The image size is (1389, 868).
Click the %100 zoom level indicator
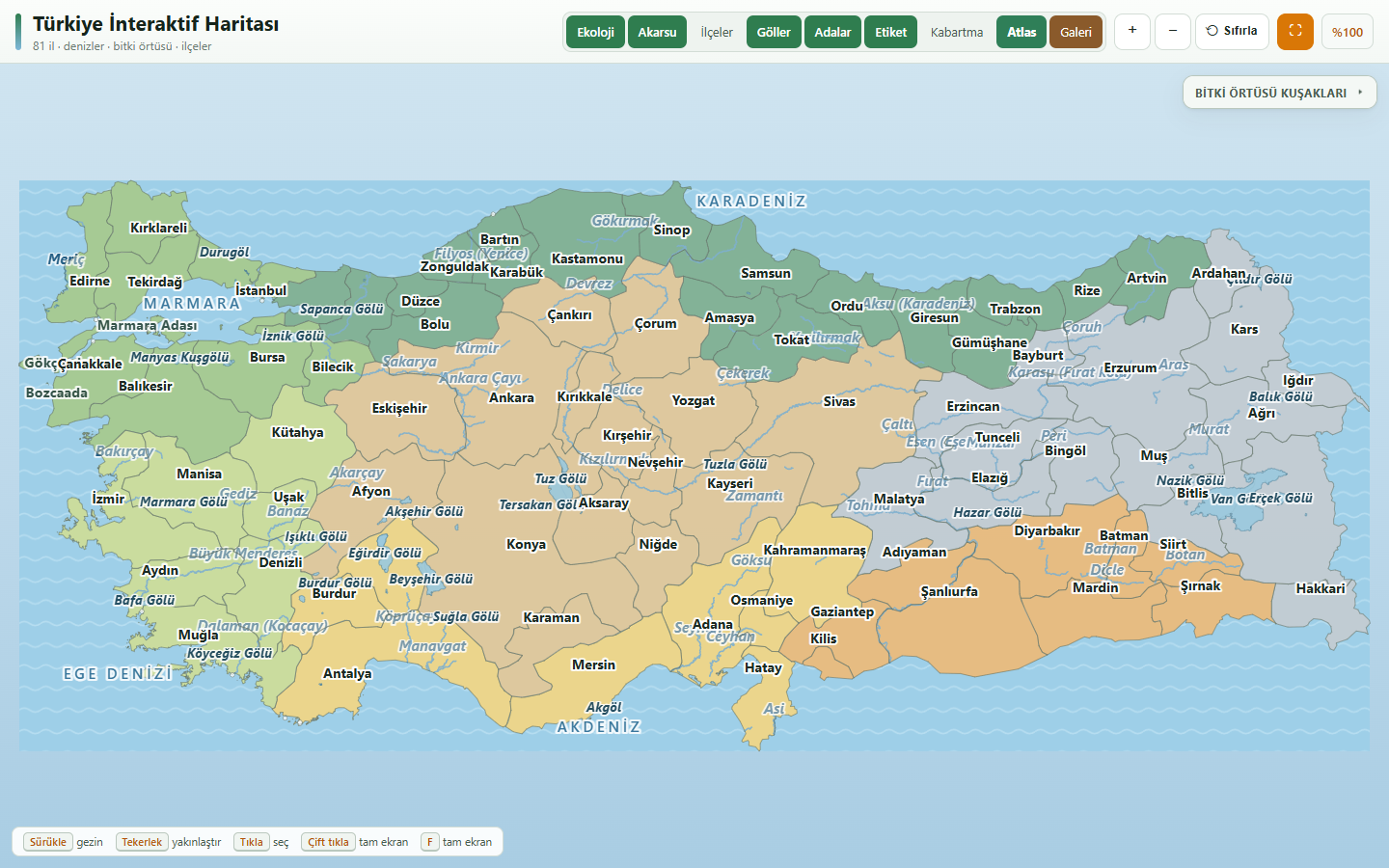[1348, 32]
